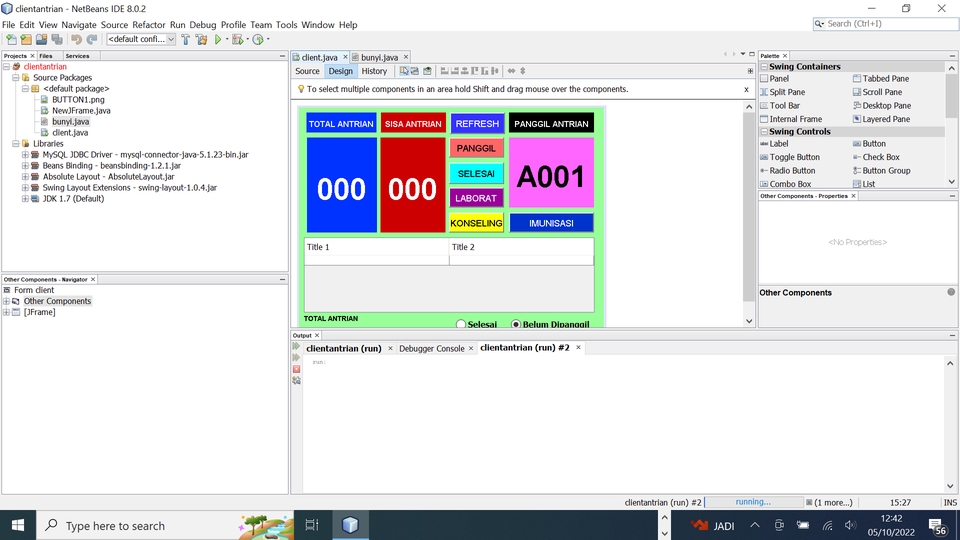Collapse the Source Packages node
The height and width of the screenshot is (540, 960).
tap(16, 78)
